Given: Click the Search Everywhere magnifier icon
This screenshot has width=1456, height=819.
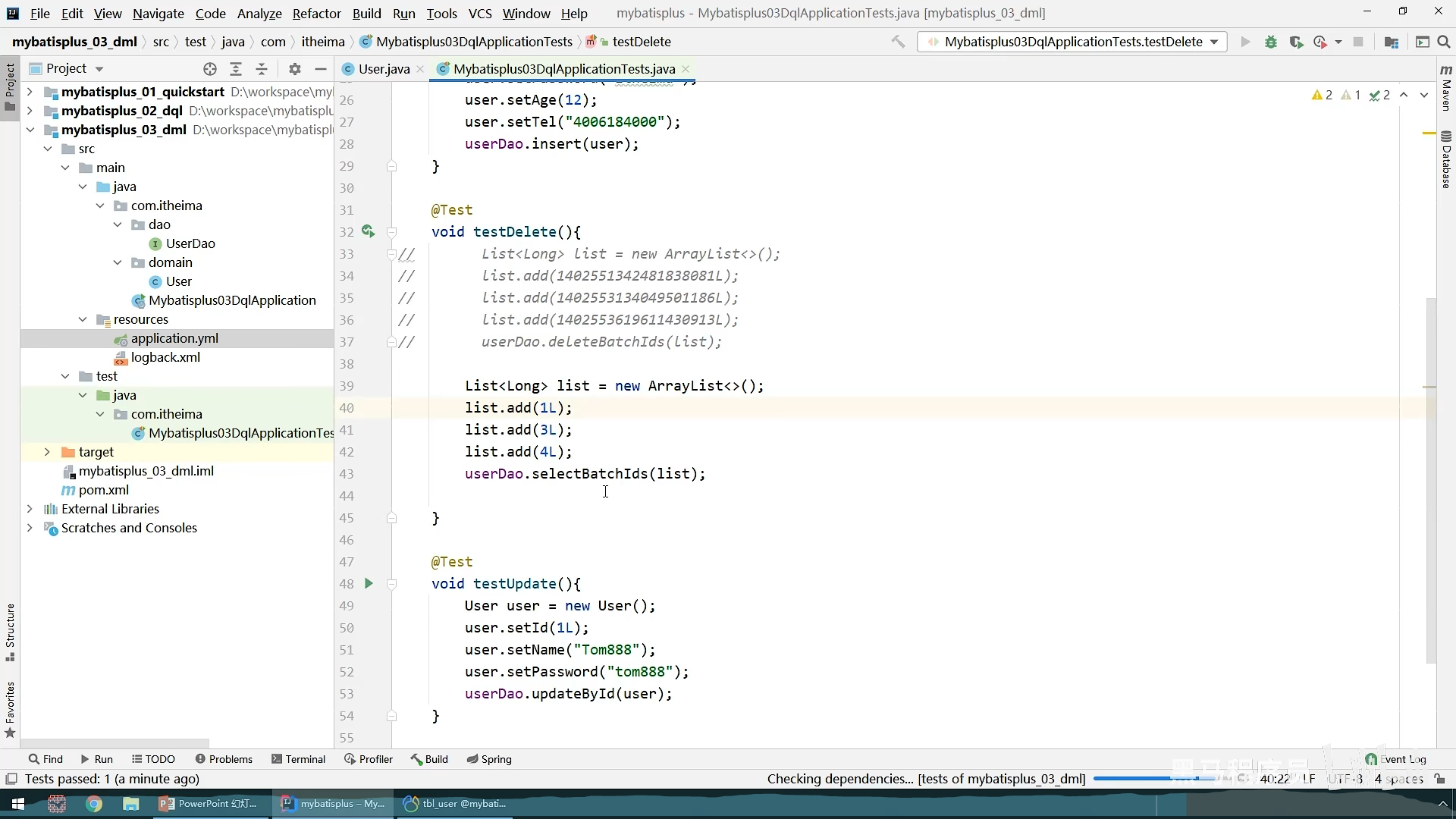Looking at the screenshot, I should point(1444,42).
